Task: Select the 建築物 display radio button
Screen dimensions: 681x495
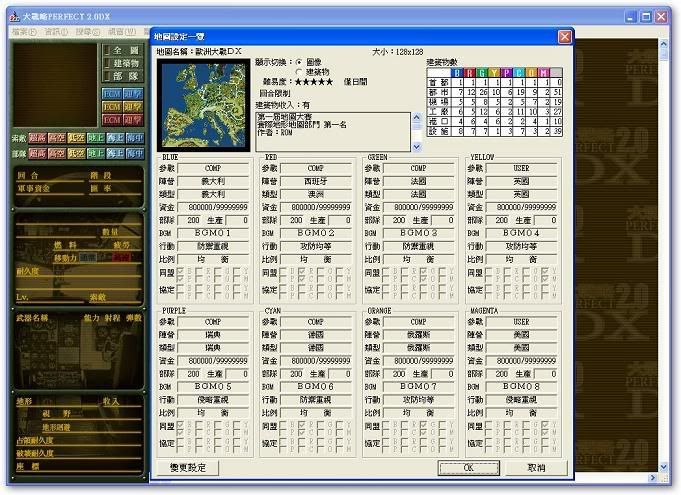Action: [x=299, y=72]
